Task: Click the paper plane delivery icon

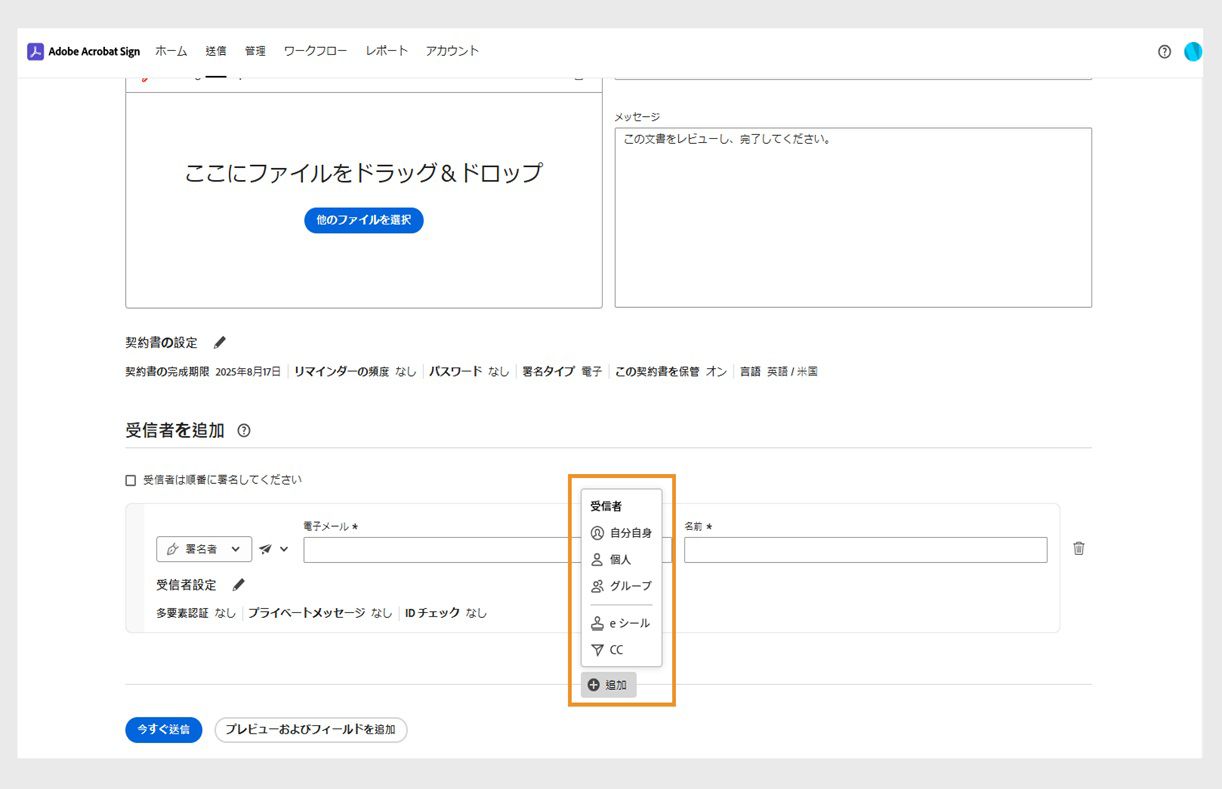Action: coord(266,548)
